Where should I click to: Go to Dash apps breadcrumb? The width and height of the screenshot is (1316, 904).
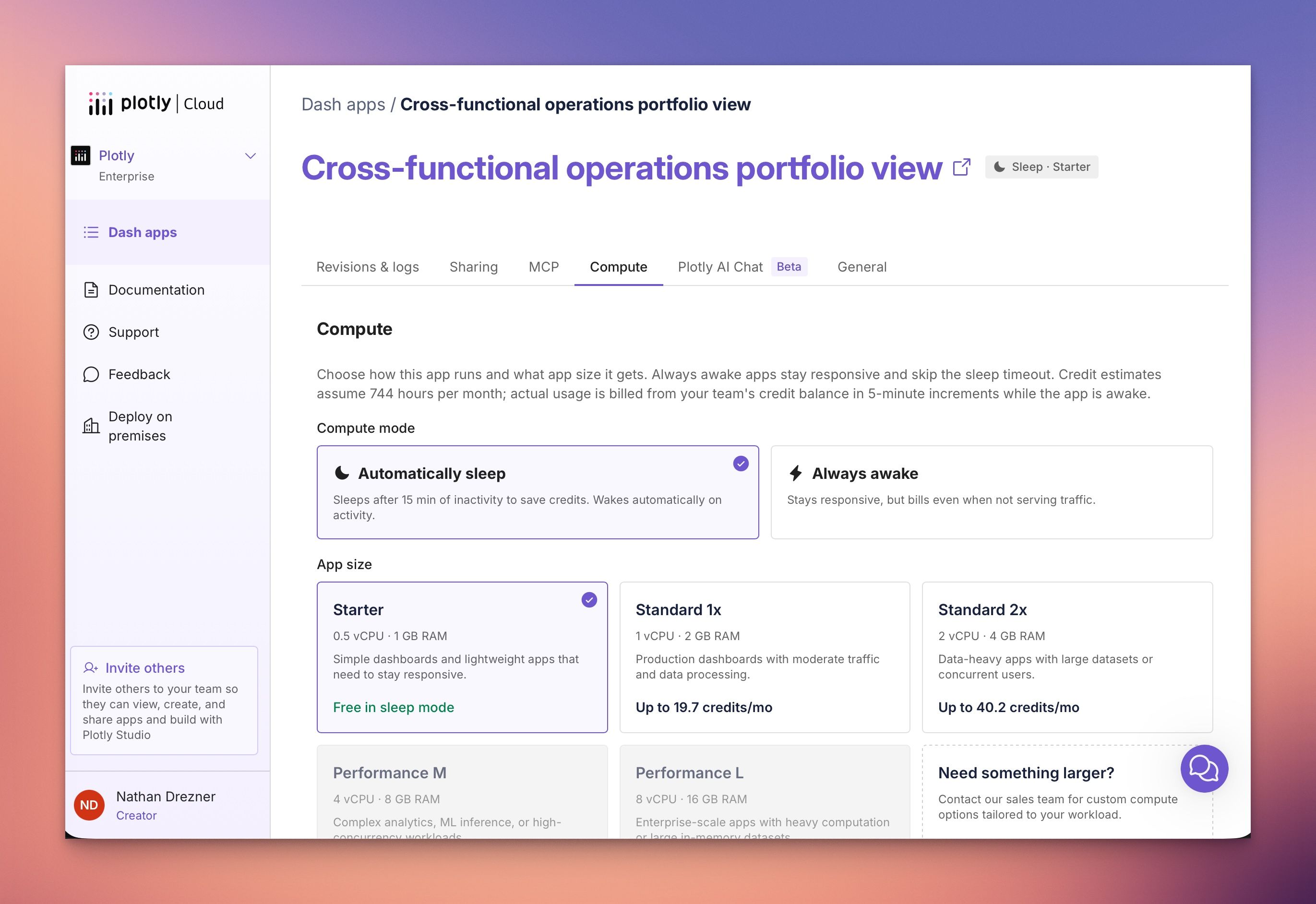(x=343, y=104)
